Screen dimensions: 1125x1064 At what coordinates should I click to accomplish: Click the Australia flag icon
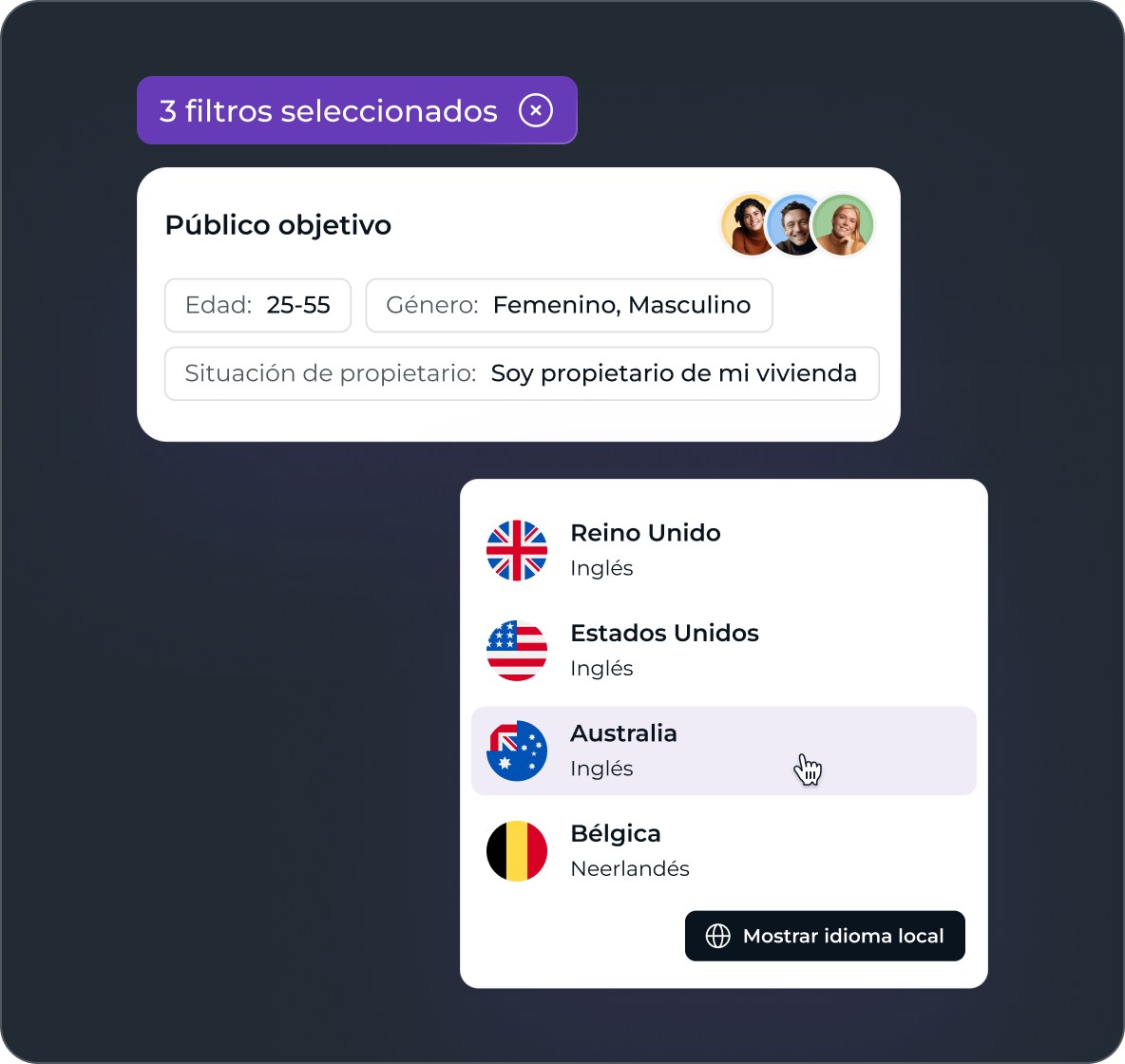(x=517, y=750)
